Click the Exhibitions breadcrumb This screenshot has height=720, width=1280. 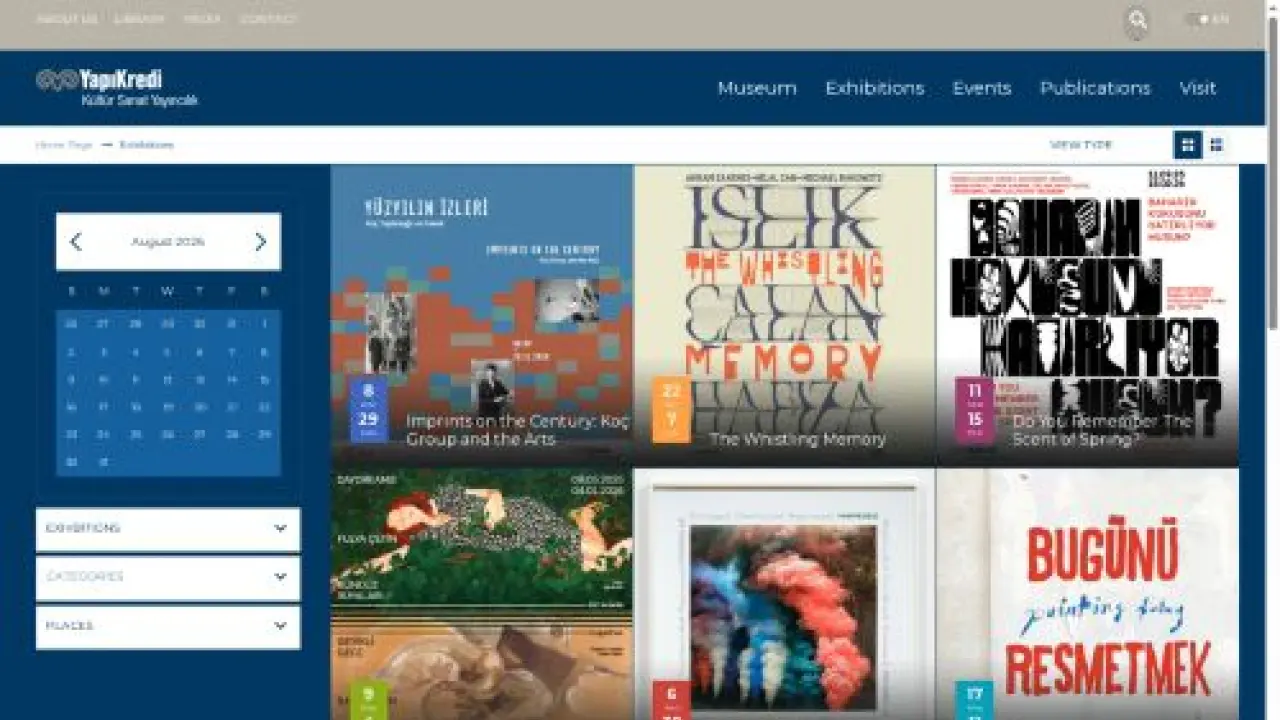click(147, 145)
